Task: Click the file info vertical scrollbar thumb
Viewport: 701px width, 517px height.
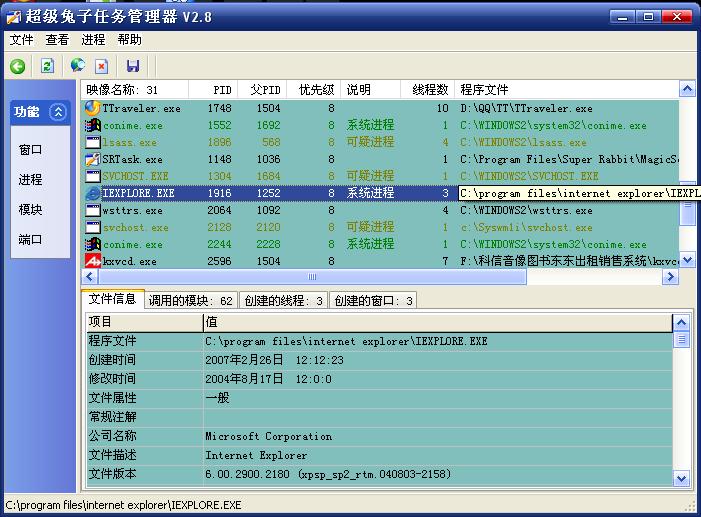Action: tap(681, 339)
